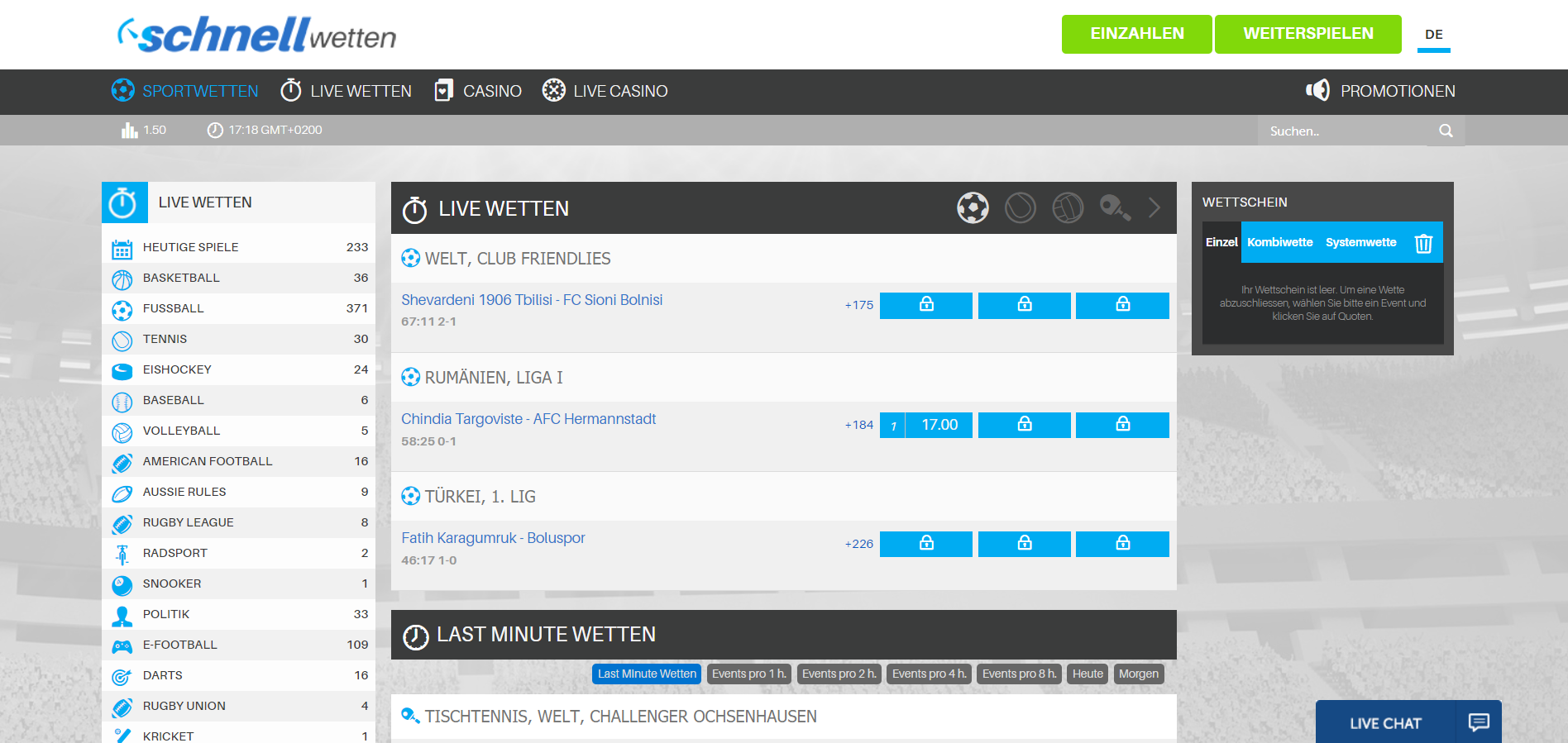Screen dimensions: 1568x743
Task: Click middle locked odds button for Boluspor match
Action: pyautogui.click(x=1025, y=544)
